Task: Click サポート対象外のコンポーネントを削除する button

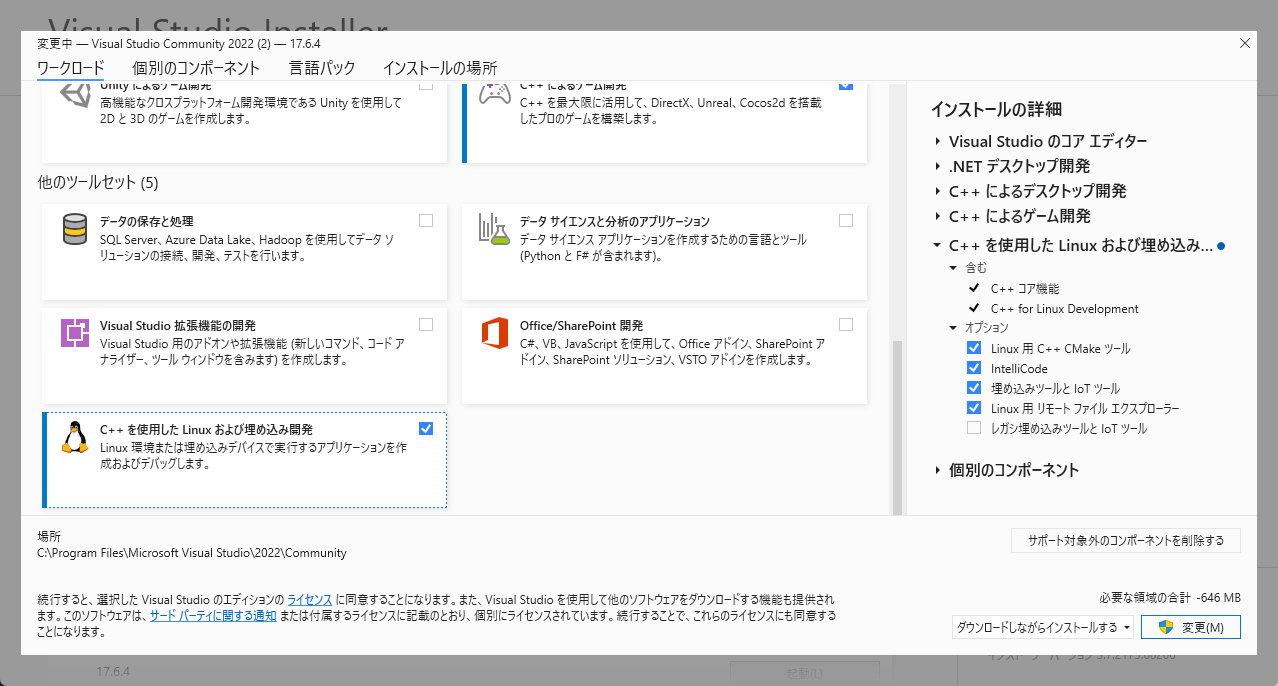Action: tap(1125, 541)
